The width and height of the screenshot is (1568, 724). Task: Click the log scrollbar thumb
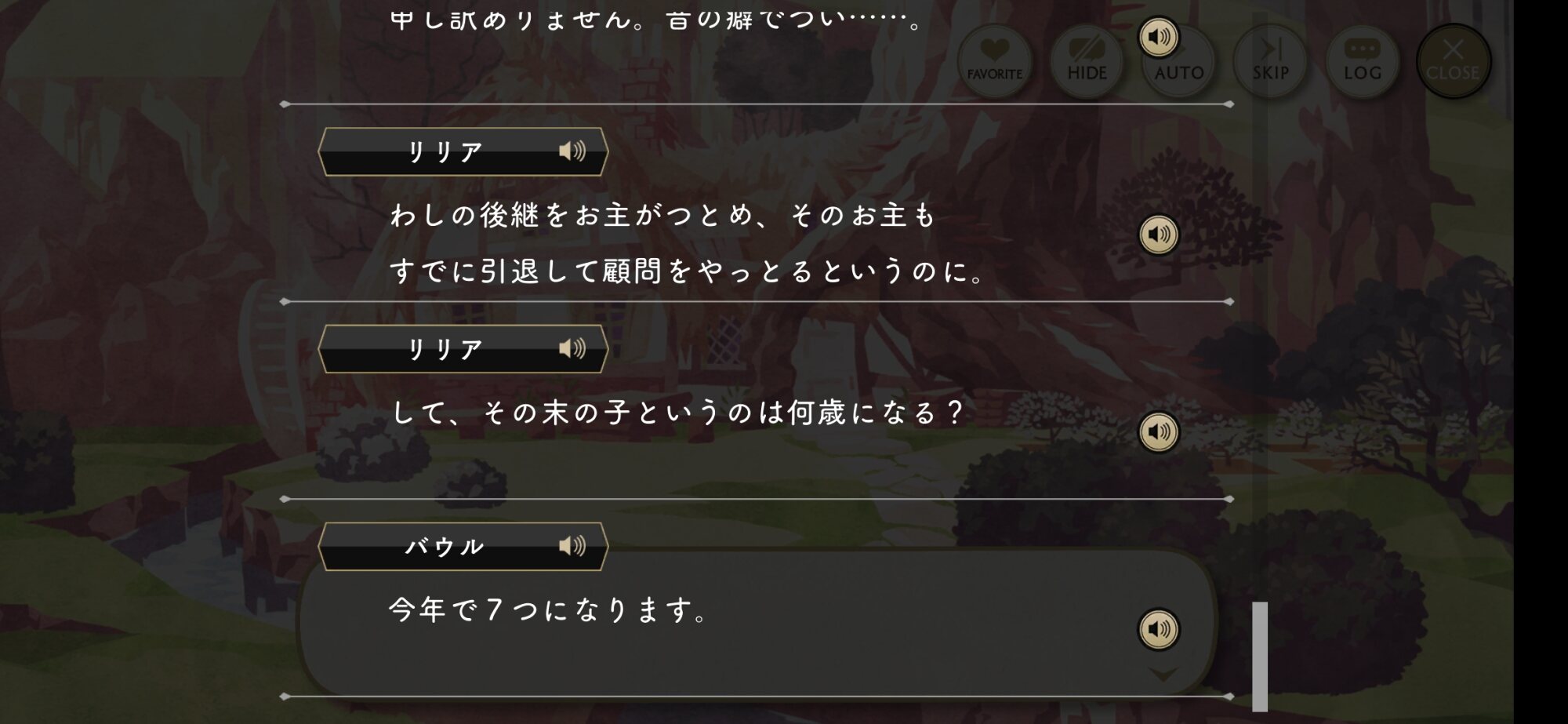1260,656
